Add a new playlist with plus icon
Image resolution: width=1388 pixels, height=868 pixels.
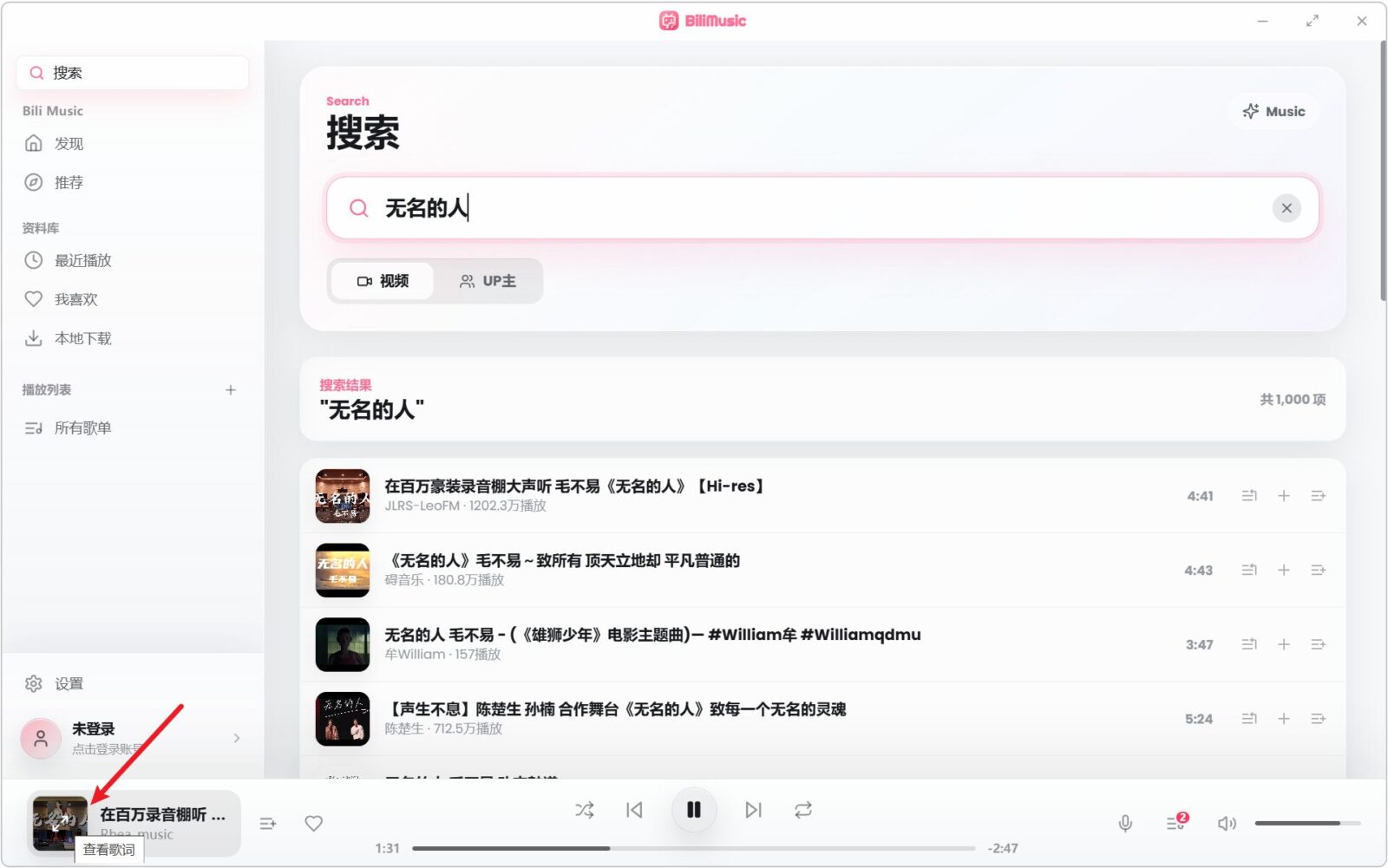(x=231, y=390)
